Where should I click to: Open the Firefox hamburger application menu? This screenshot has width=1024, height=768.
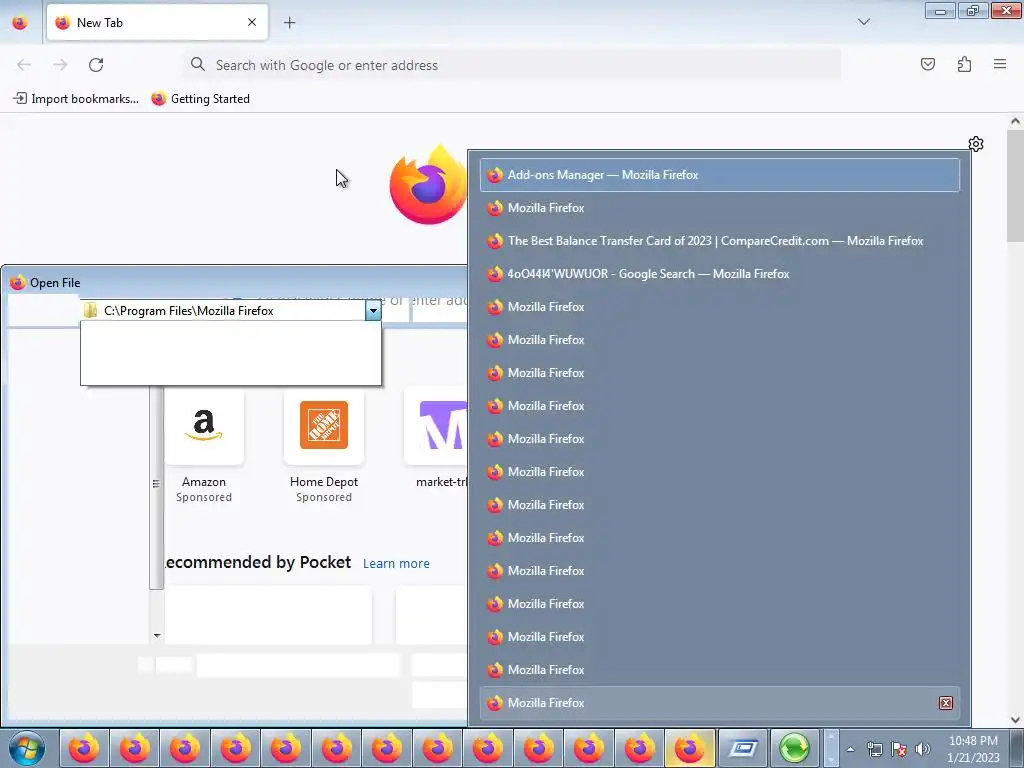point(1000,64)
